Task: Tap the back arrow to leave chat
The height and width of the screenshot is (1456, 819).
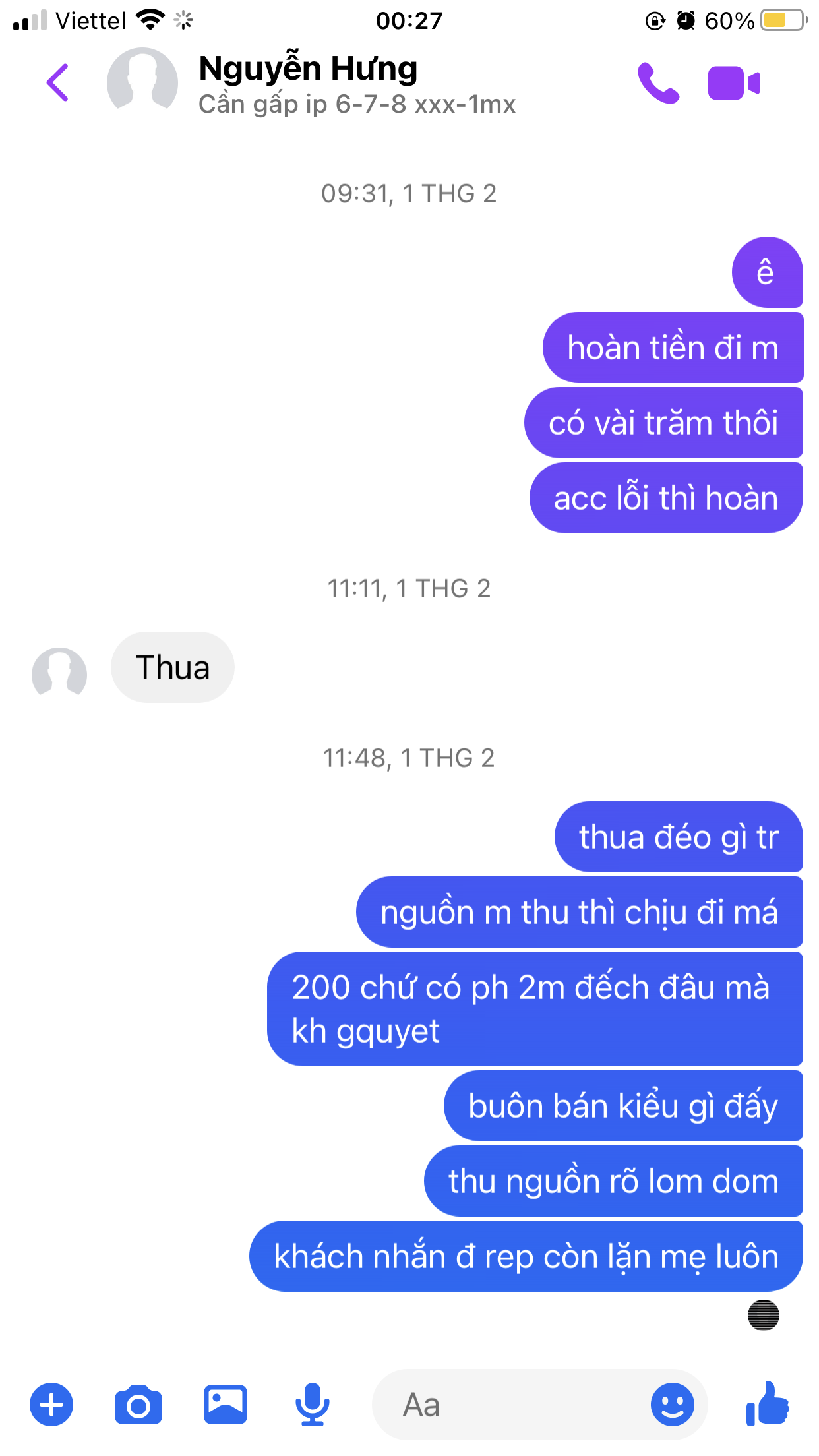Action: 58,83
